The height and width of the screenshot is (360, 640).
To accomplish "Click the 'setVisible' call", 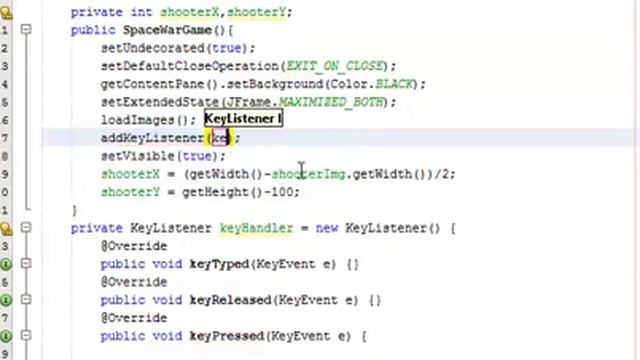I will tap(138, 156).
